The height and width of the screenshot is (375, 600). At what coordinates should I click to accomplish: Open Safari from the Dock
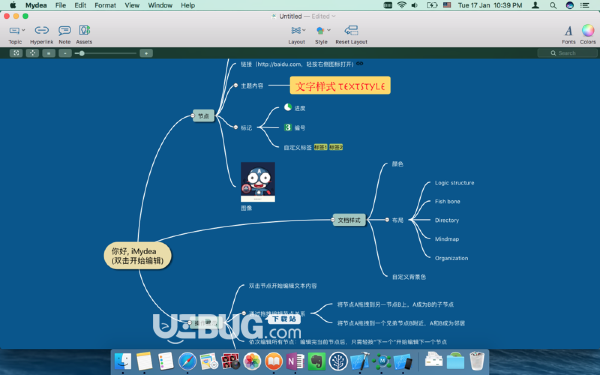click(187, 361)
